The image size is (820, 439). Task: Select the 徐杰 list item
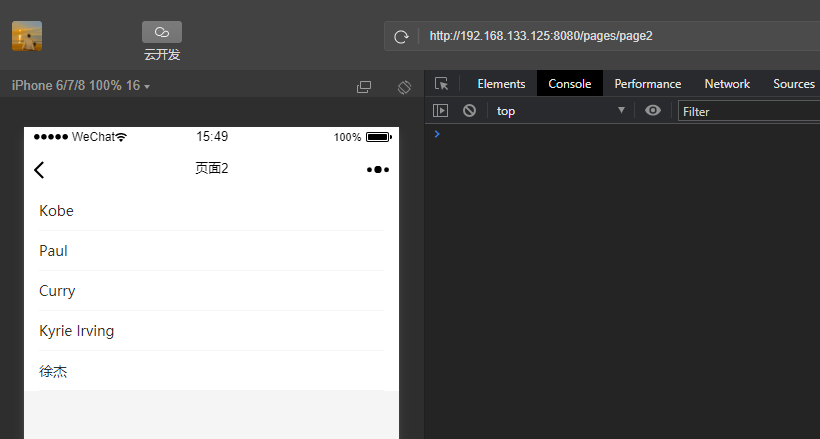pos(211,371)
